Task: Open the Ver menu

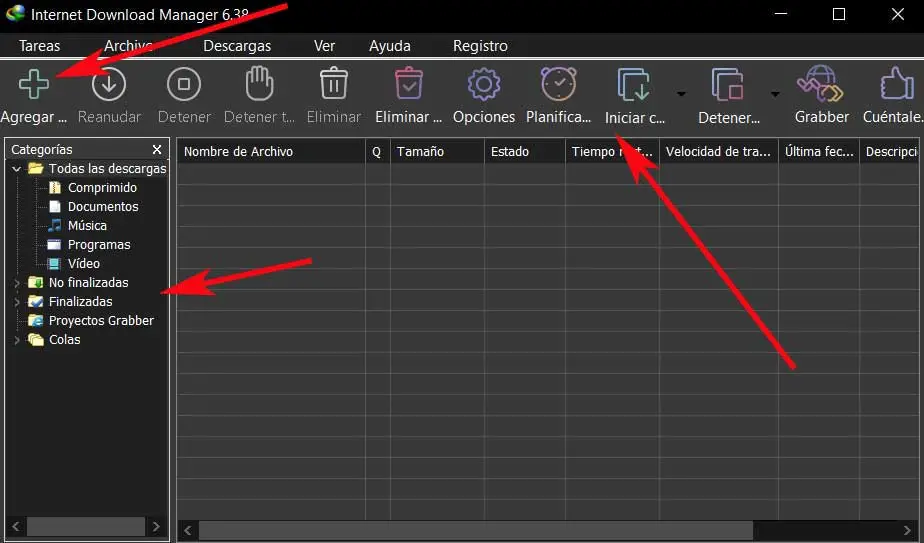Action: [324, 46]
